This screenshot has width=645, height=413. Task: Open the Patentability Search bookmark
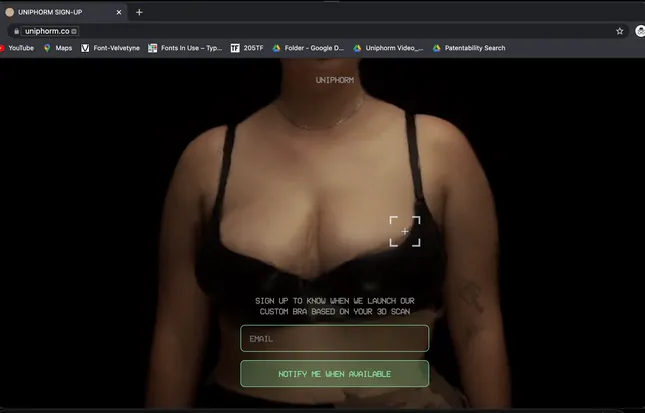469,48
